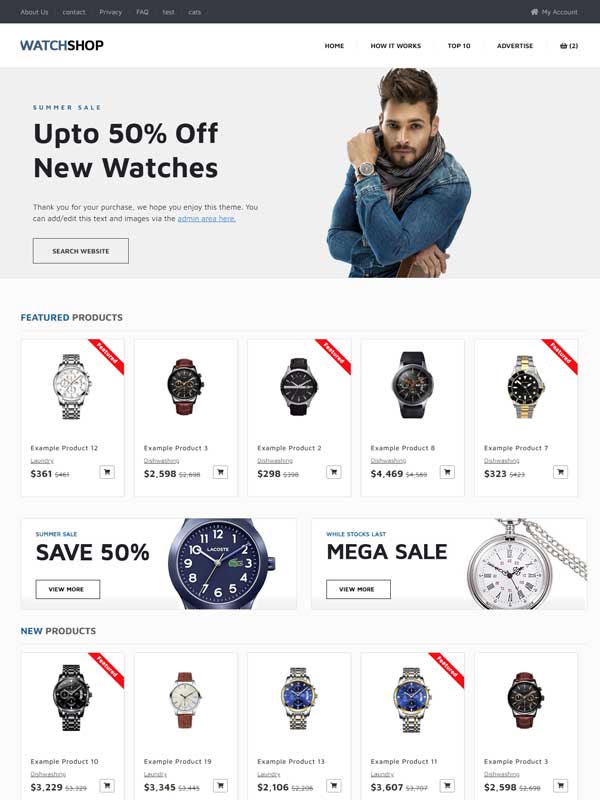
Task: Follow the admin area here link
Action: coord(207,218)
